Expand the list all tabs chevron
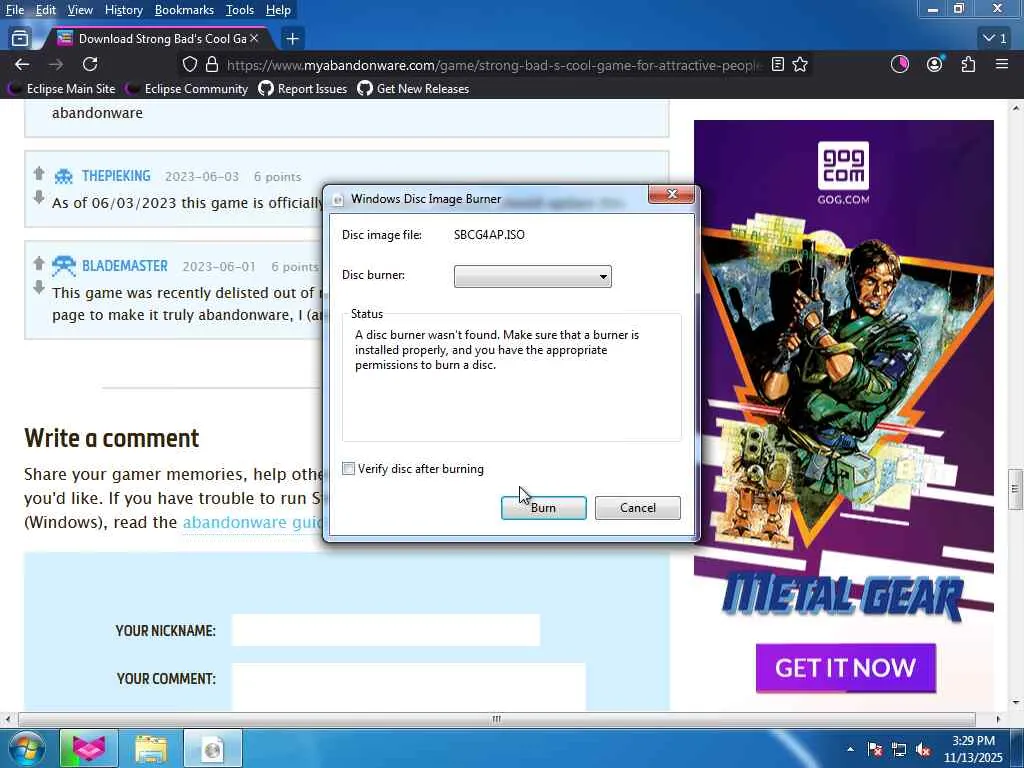Viewport: 1024px width, 768px height. tap(995, 39)
